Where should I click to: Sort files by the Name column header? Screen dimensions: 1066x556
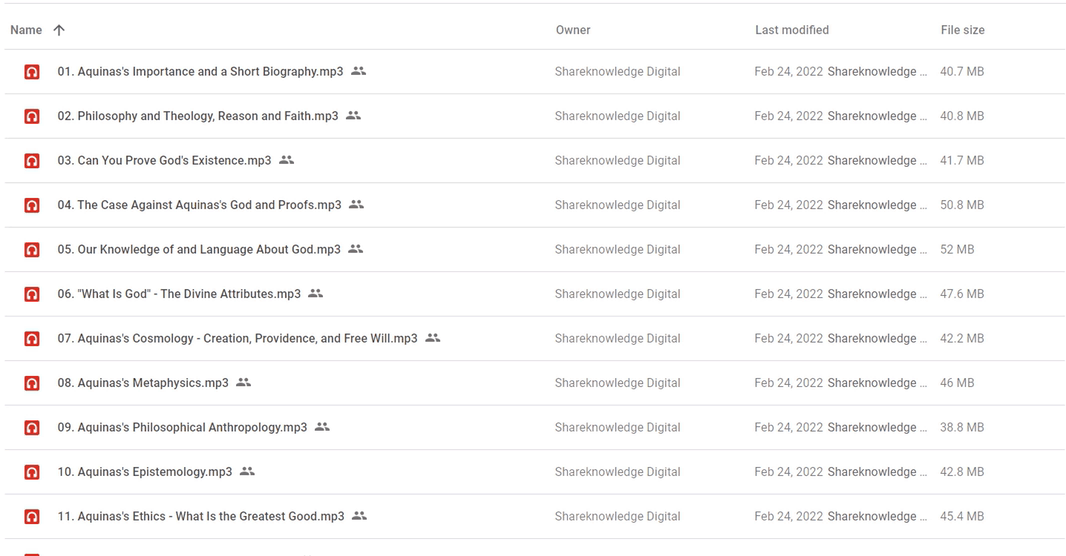click(26, 30)
